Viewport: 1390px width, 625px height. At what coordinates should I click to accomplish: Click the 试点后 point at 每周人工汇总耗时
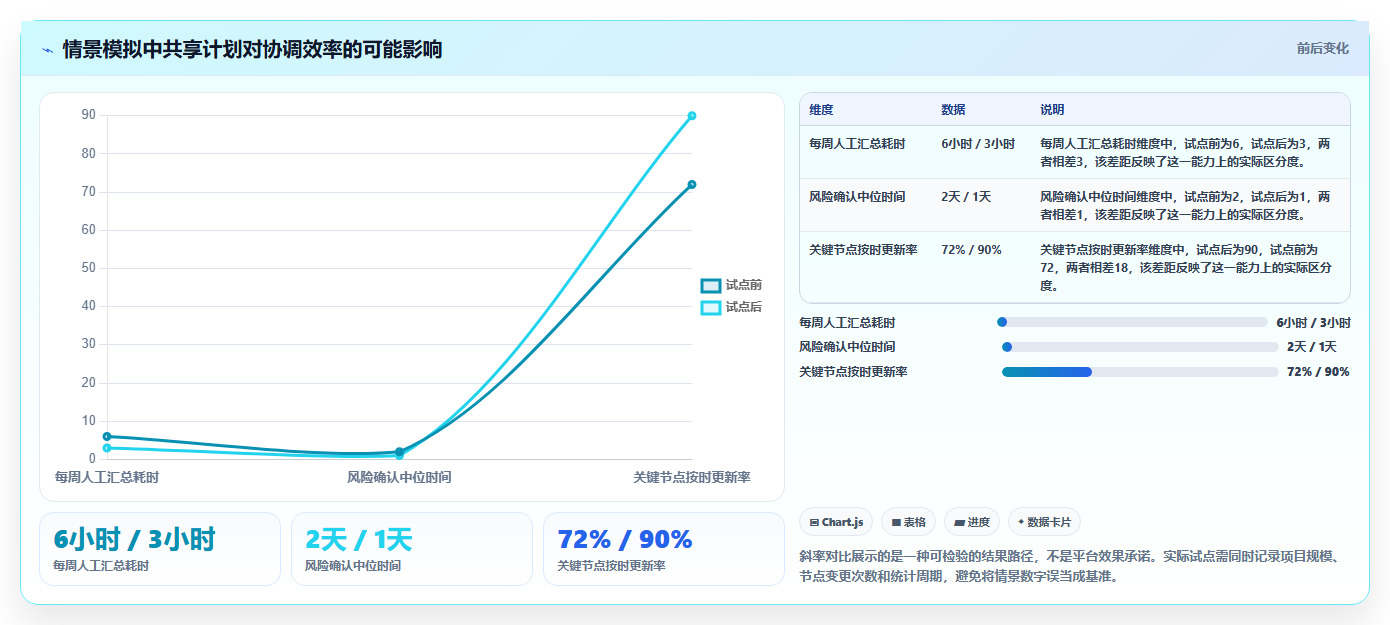coord(107,448)
